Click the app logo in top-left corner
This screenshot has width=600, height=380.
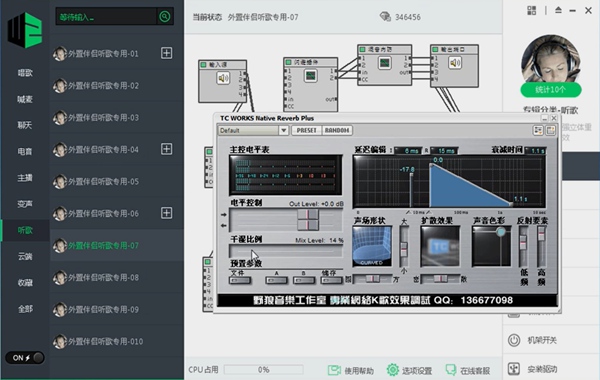25,31
